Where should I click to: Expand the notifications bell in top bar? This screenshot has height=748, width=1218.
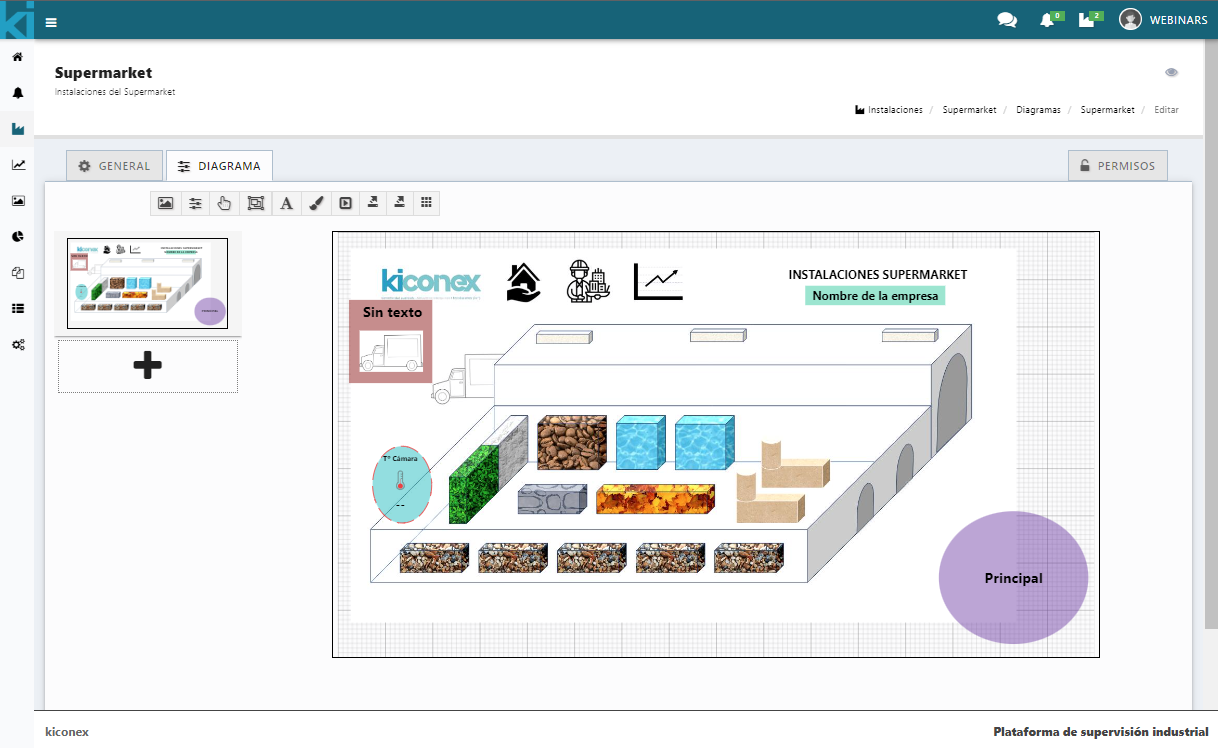(x=1047, y=20)
